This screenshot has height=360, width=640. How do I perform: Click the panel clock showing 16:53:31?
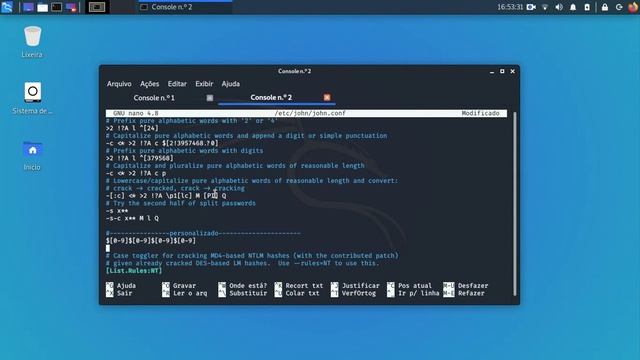click(510, 7)
